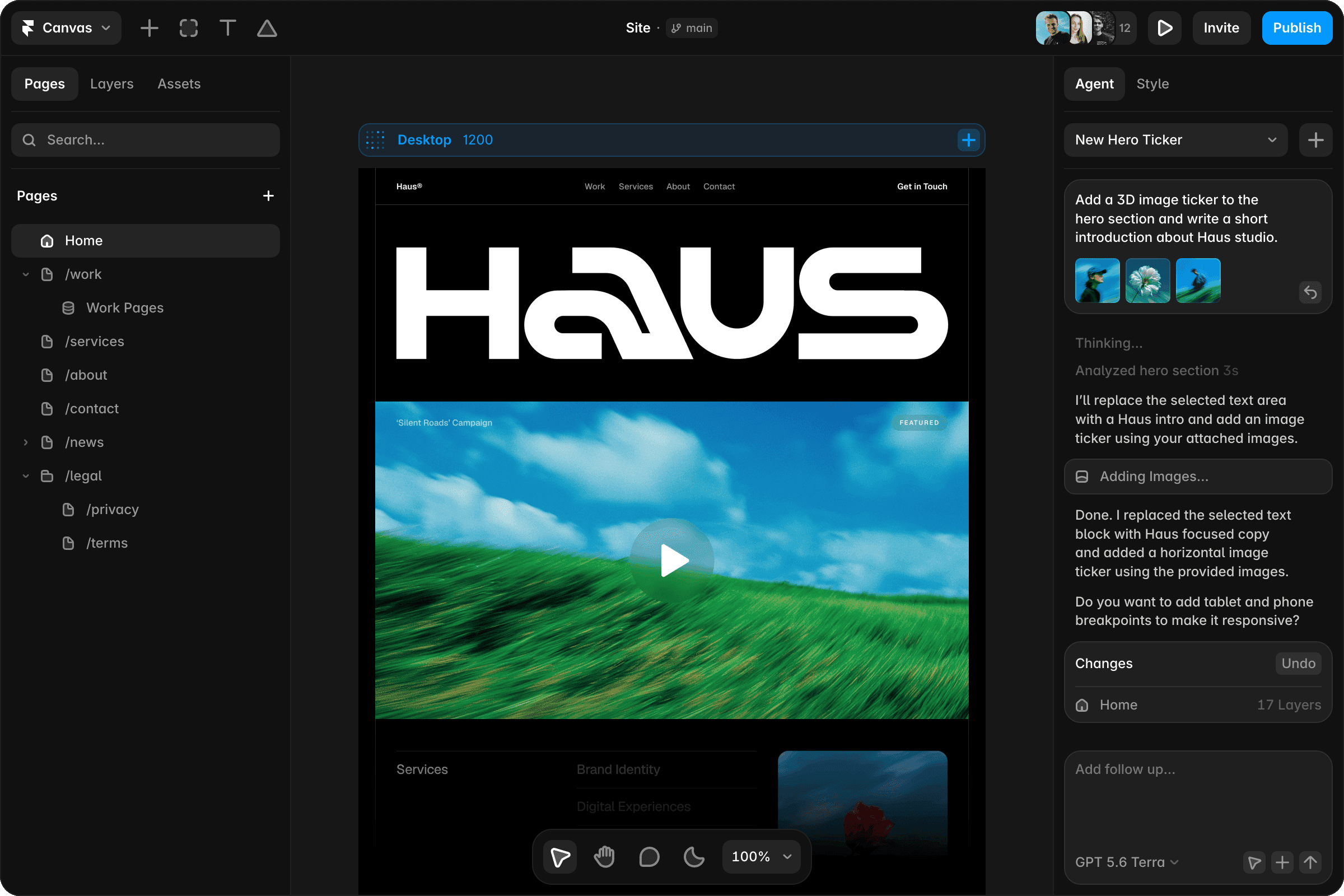The image size is (1344, 896).
Task: Switch to the Agent tab
Action: click(x=1094, y=84)
